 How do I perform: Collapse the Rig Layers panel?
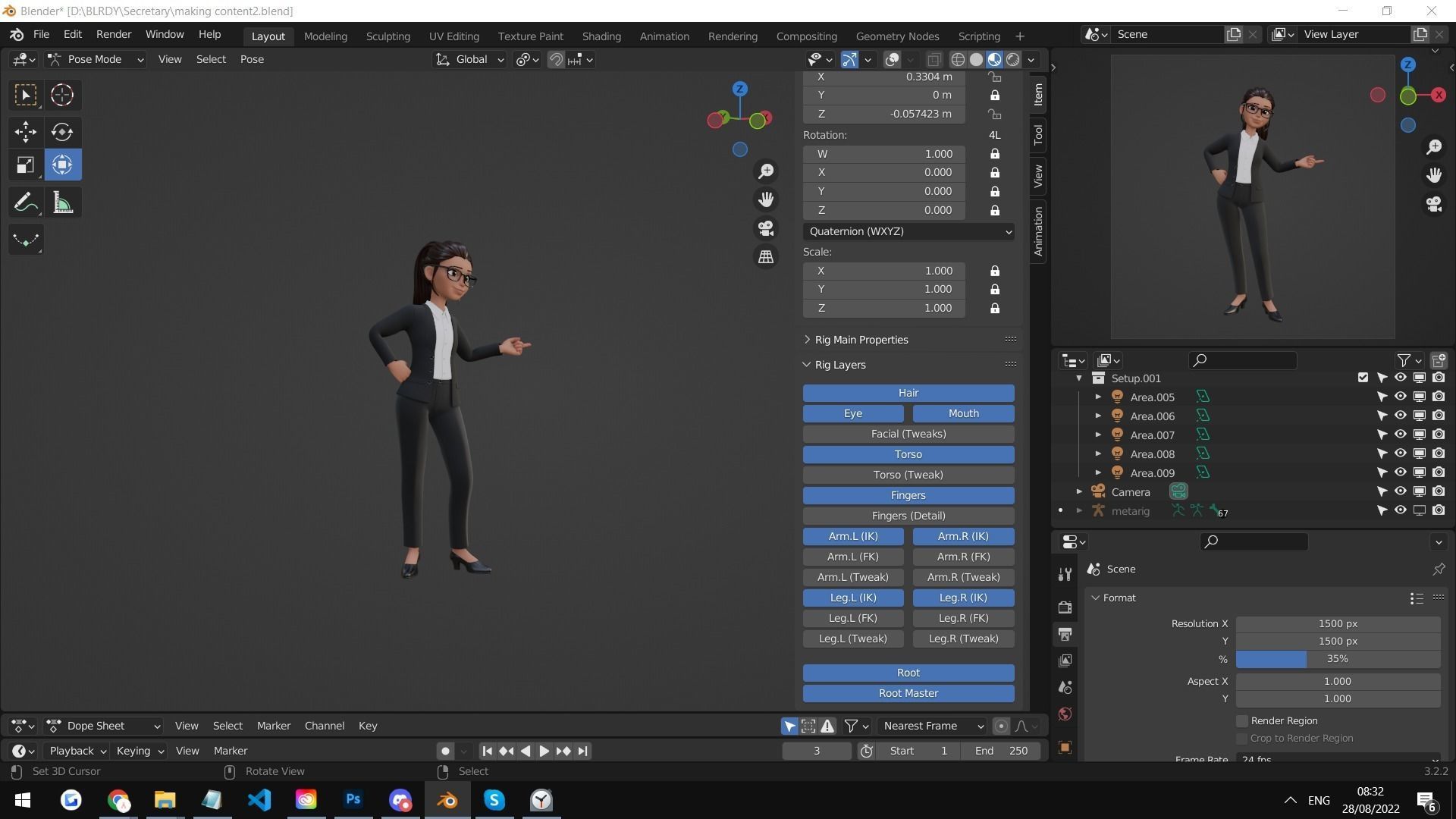pyautogui.click(x=840, y=365)
